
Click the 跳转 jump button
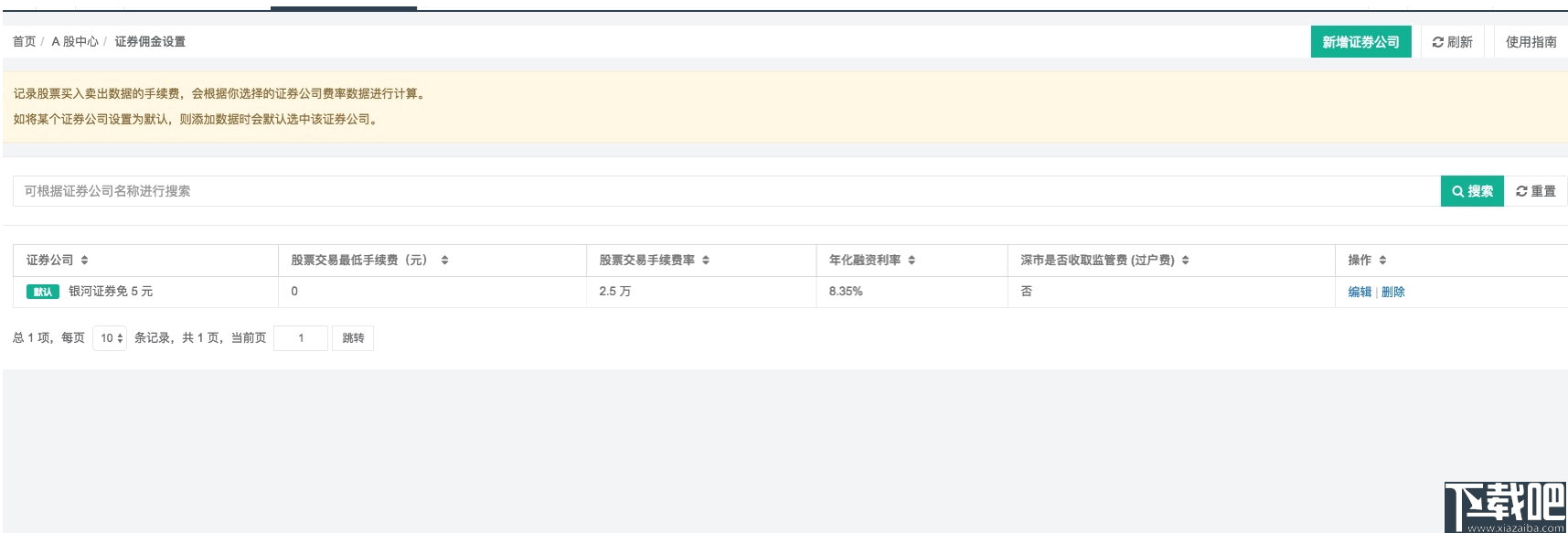click(x=353, y=338)
